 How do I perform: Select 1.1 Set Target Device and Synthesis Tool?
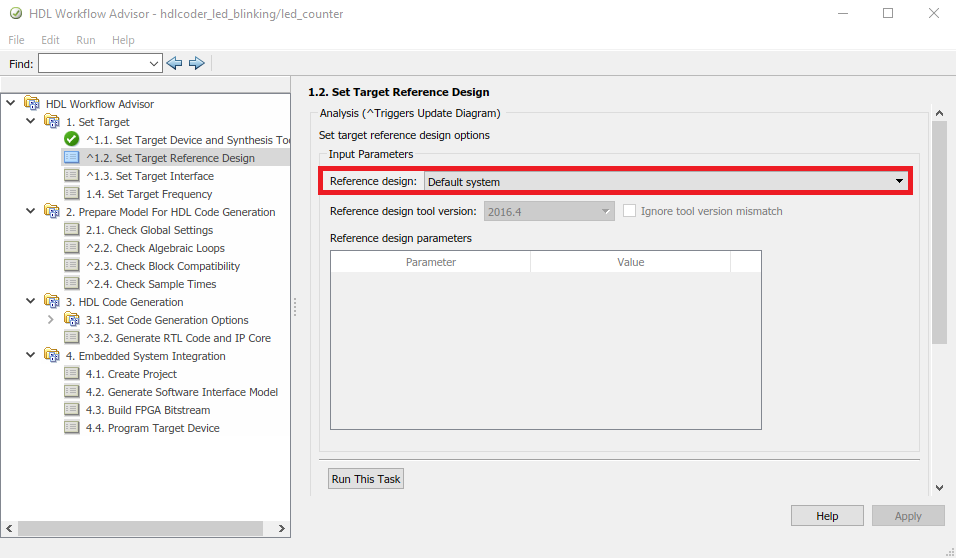point(188,140)
